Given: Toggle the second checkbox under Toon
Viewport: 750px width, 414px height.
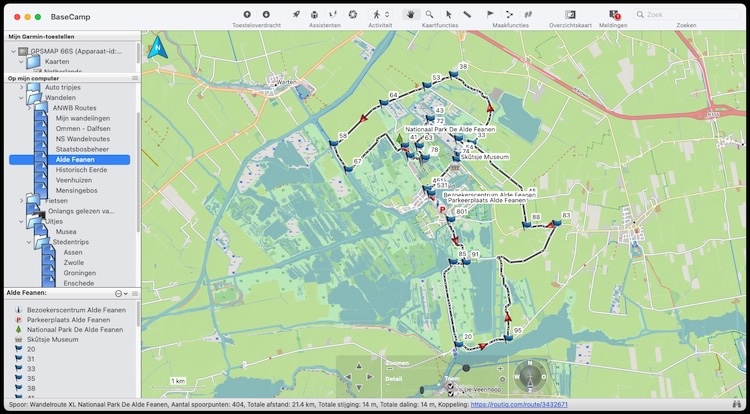Looking at the screenshot, I should [x=451, y=394].
